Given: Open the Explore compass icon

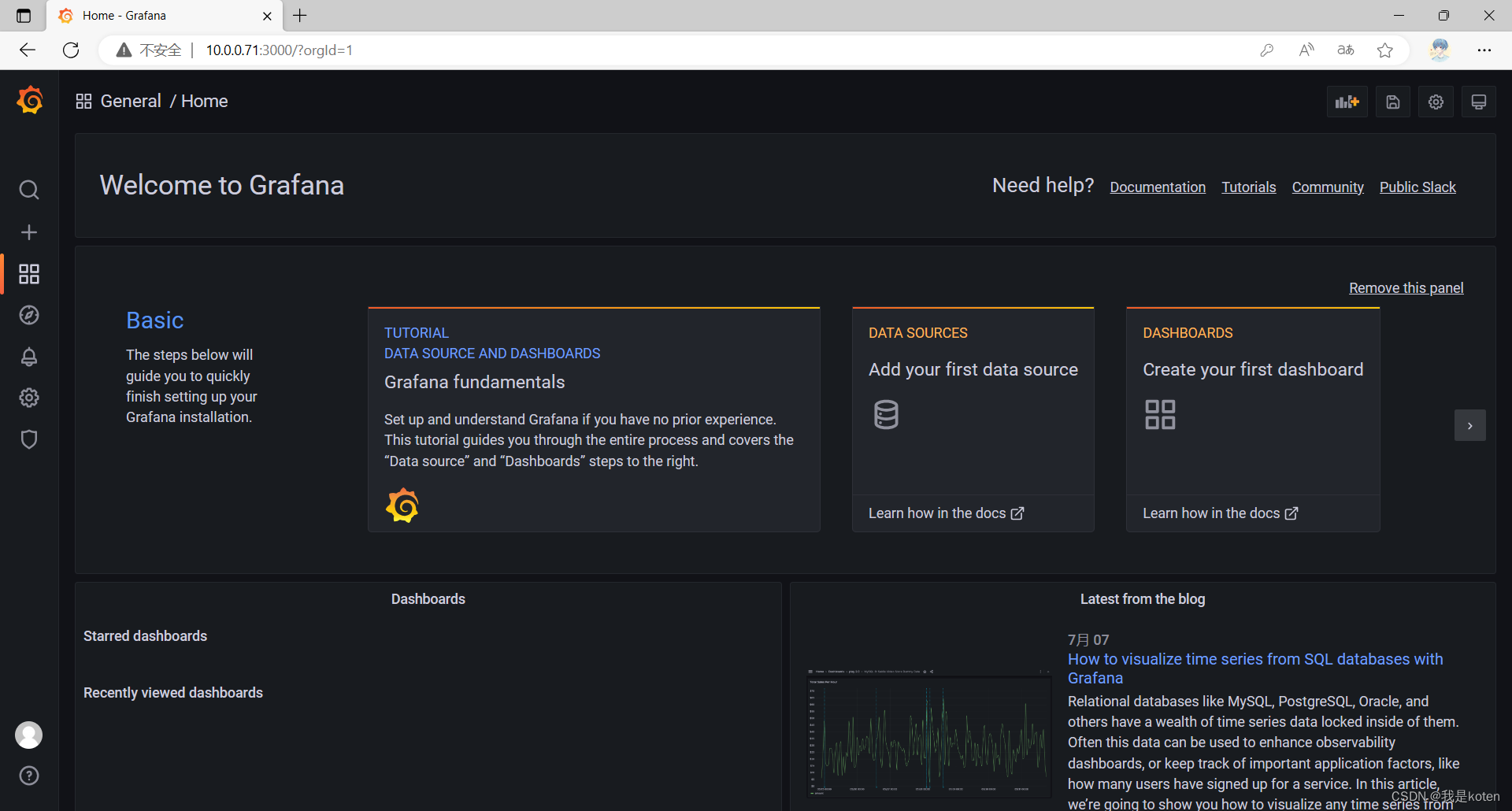Looking at the screenshot, I should (x=29, y=315).
